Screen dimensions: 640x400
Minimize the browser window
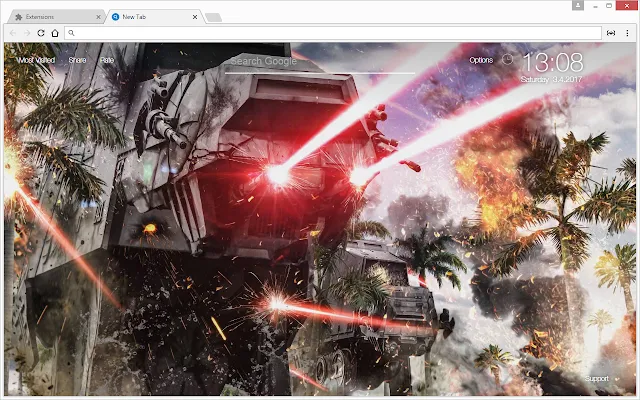596,6
